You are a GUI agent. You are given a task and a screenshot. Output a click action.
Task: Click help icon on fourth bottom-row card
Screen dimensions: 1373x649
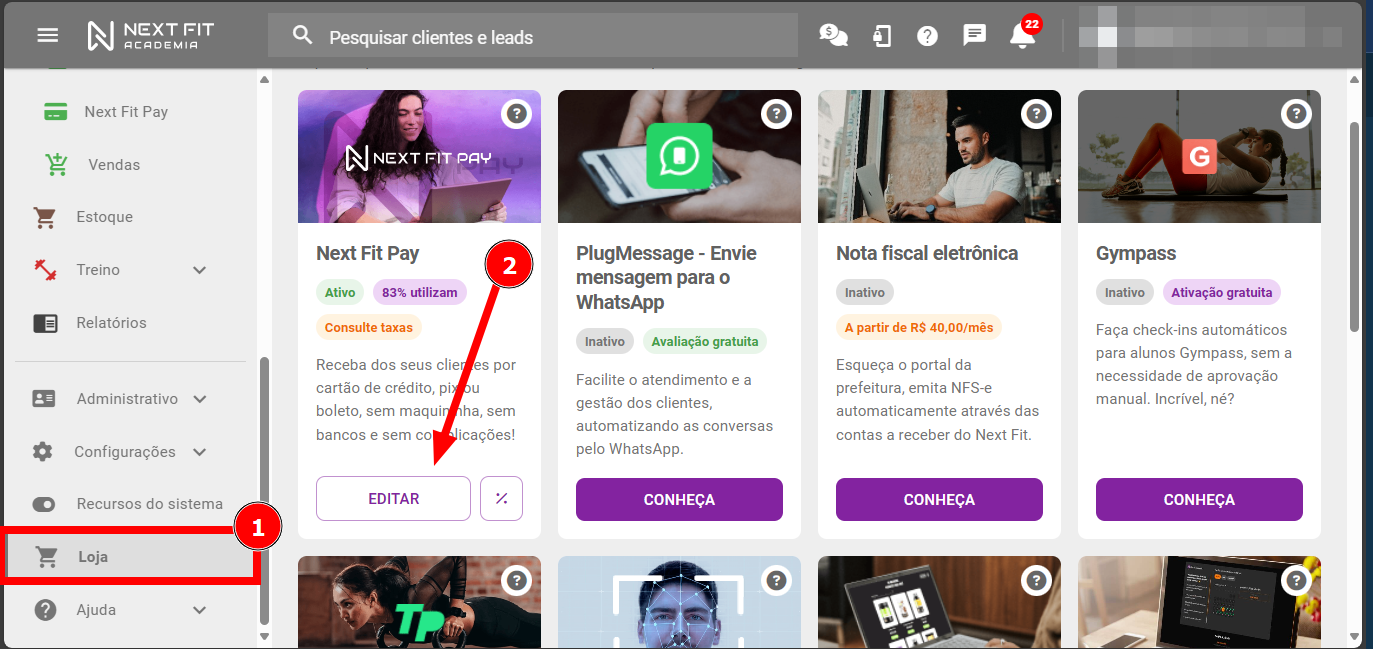click(x=1296, y=580)
